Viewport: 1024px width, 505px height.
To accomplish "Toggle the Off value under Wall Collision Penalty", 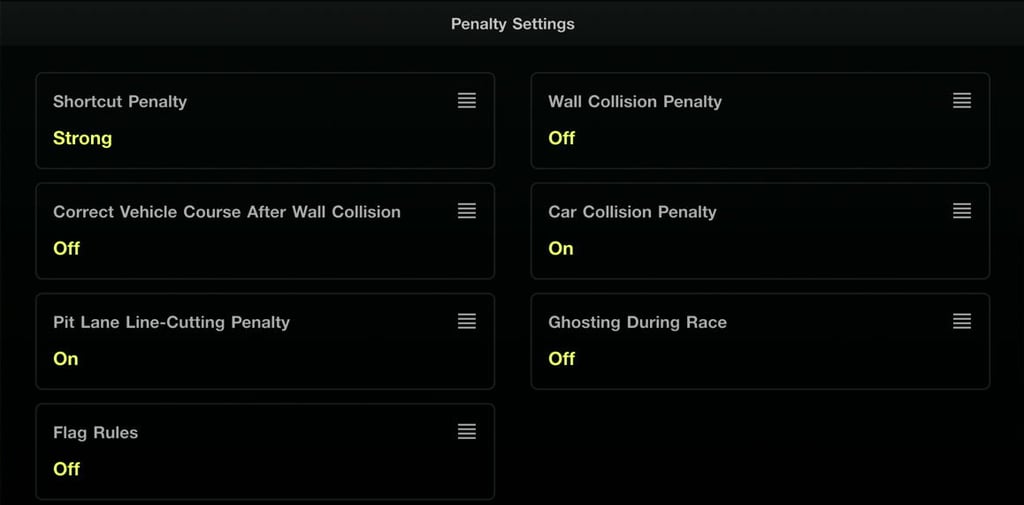I will point(562,138).
